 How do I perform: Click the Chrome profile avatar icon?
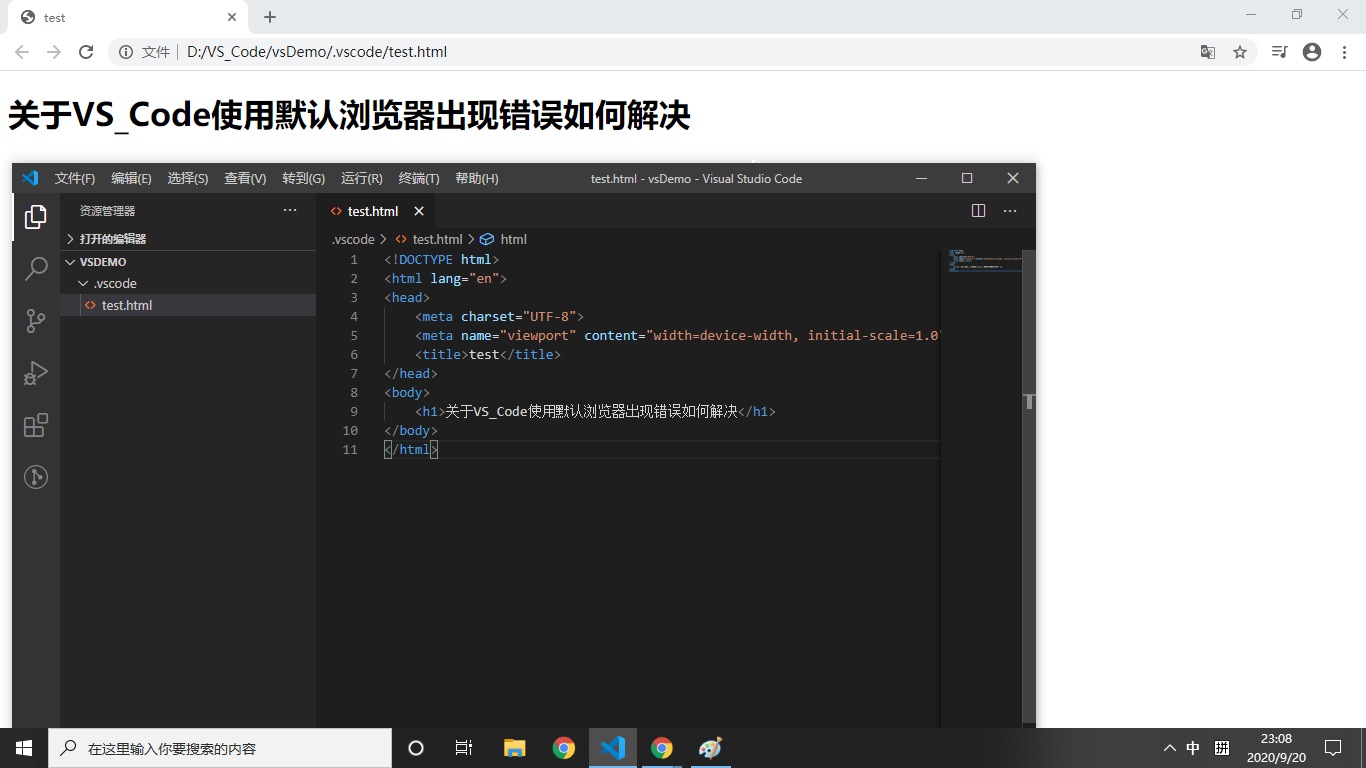1311,51
